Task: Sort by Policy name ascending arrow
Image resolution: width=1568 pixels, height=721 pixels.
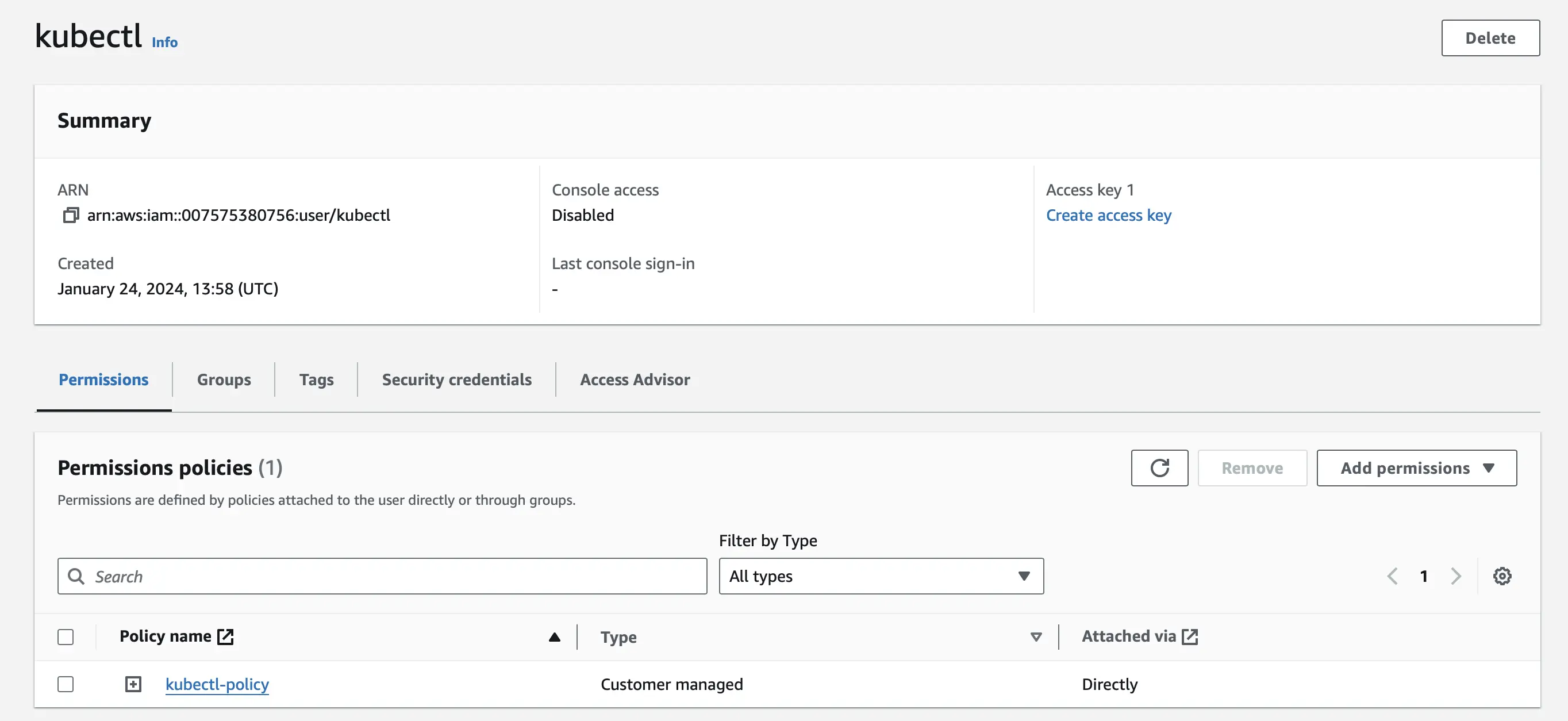Action: [554, 637]
